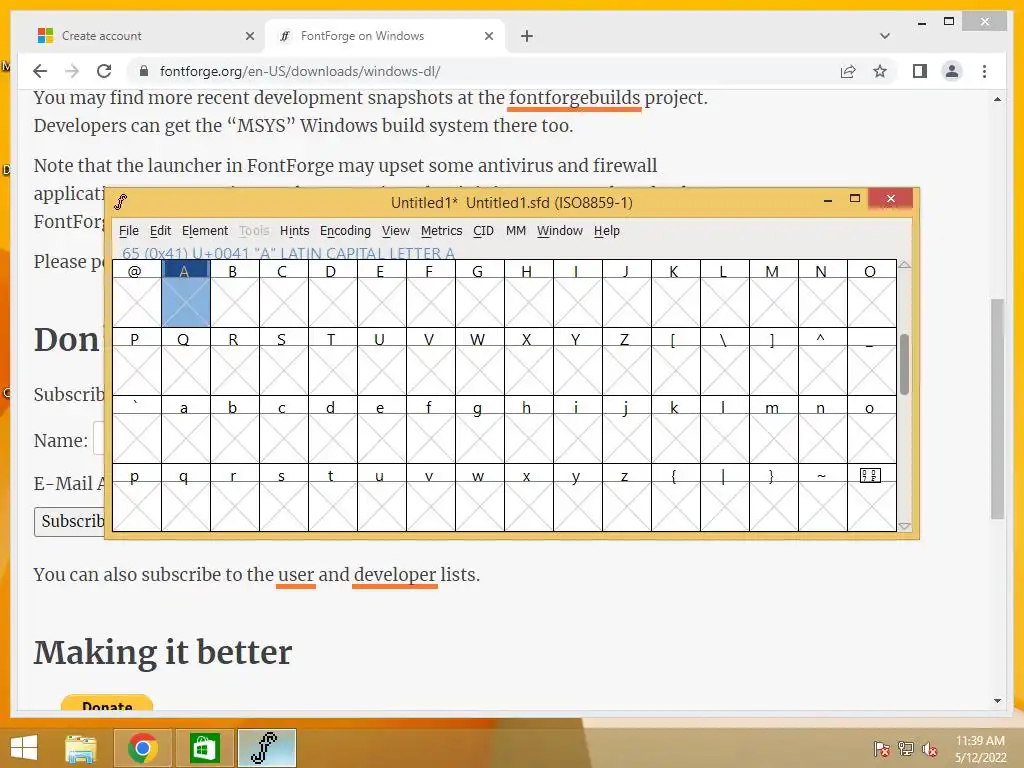Select the capital G glyph cell
The width and height of the screenshot is (1024, 768).
click(480, 293)
